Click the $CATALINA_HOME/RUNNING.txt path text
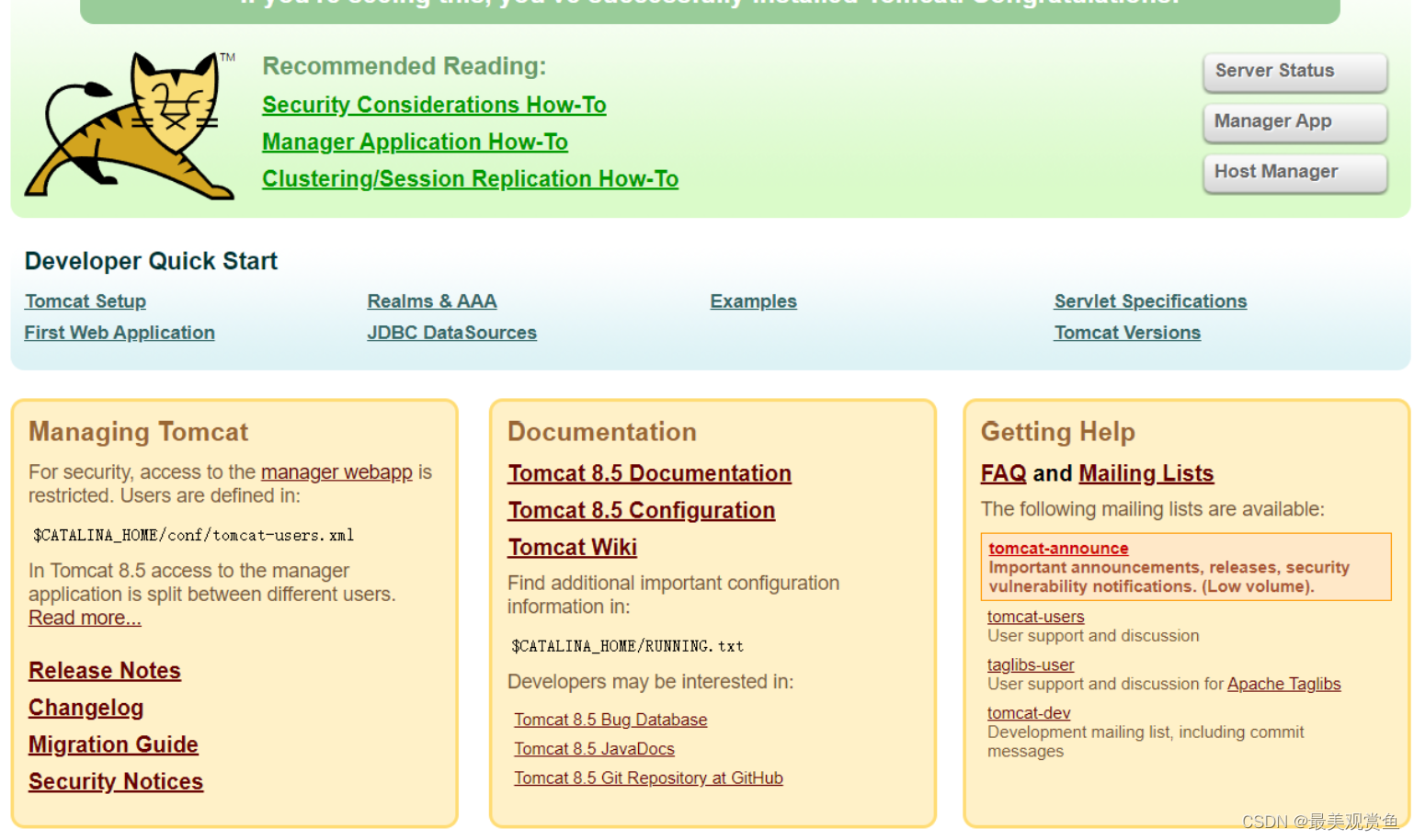Viewport: 1414px width, 840px height. tap(627, 646)
